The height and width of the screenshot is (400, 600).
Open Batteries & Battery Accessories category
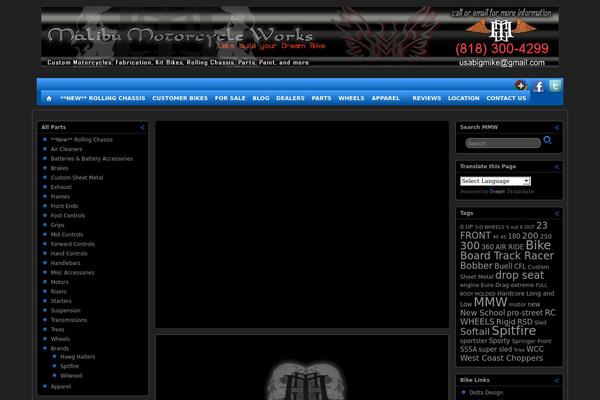91,159
